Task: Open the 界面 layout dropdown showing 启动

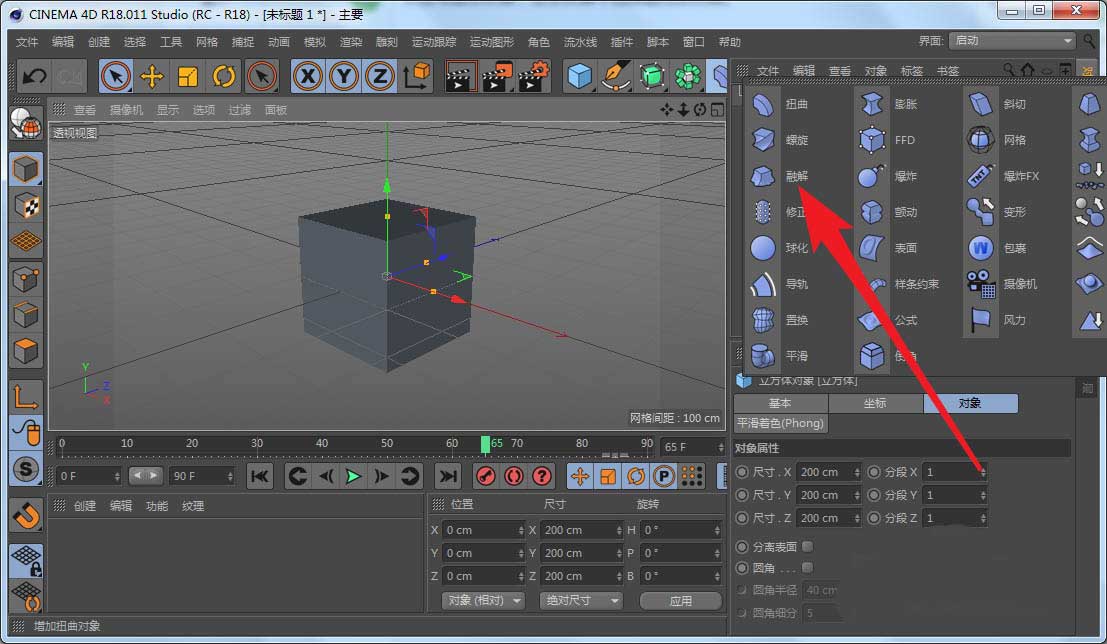Action: [1012, 41]
